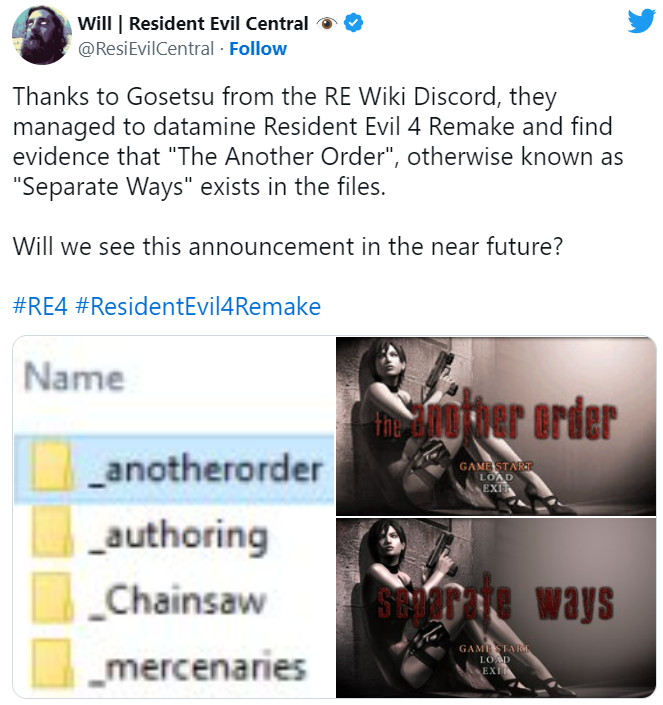Click the blue verified checkmark badge
Screen dimensions: 663x705
coord(353,23)
